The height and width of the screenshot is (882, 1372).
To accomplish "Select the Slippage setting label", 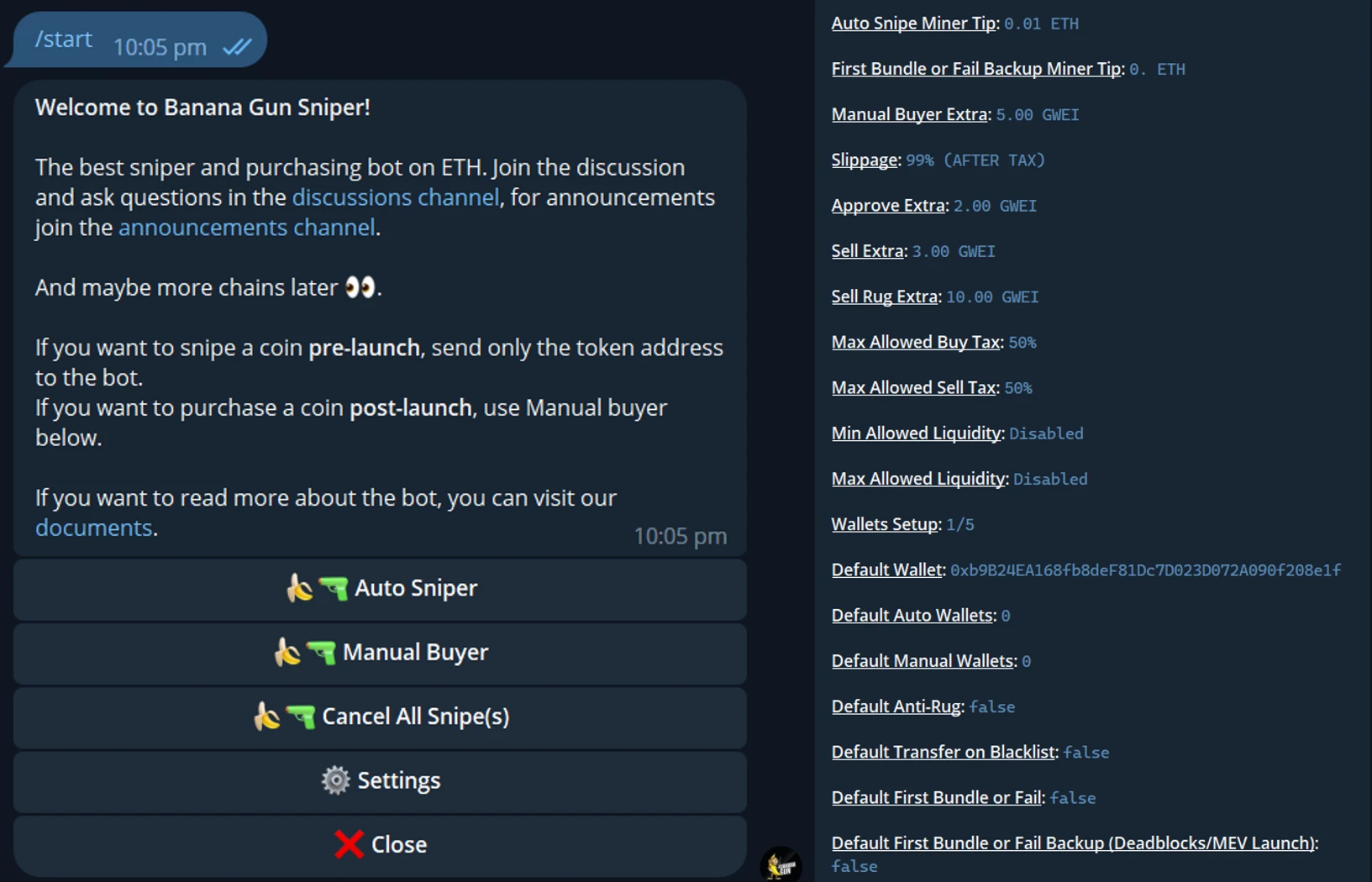I will (865, 160).
